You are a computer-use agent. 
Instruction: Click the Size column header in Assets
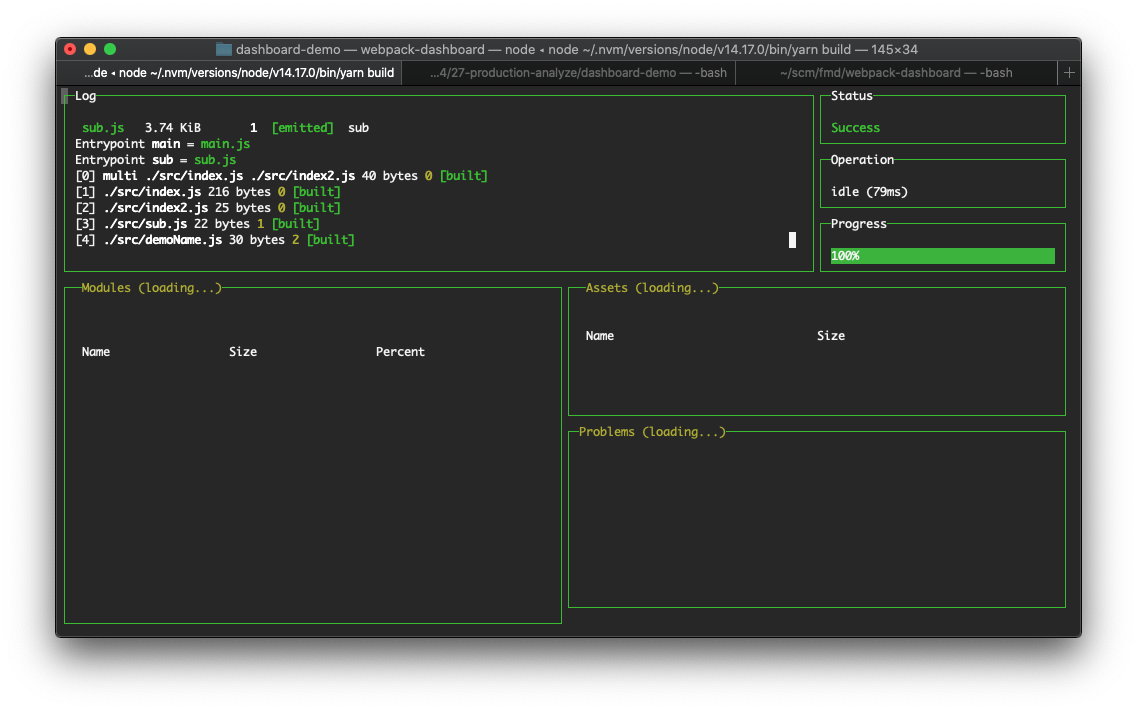click(x=831, y=335)
